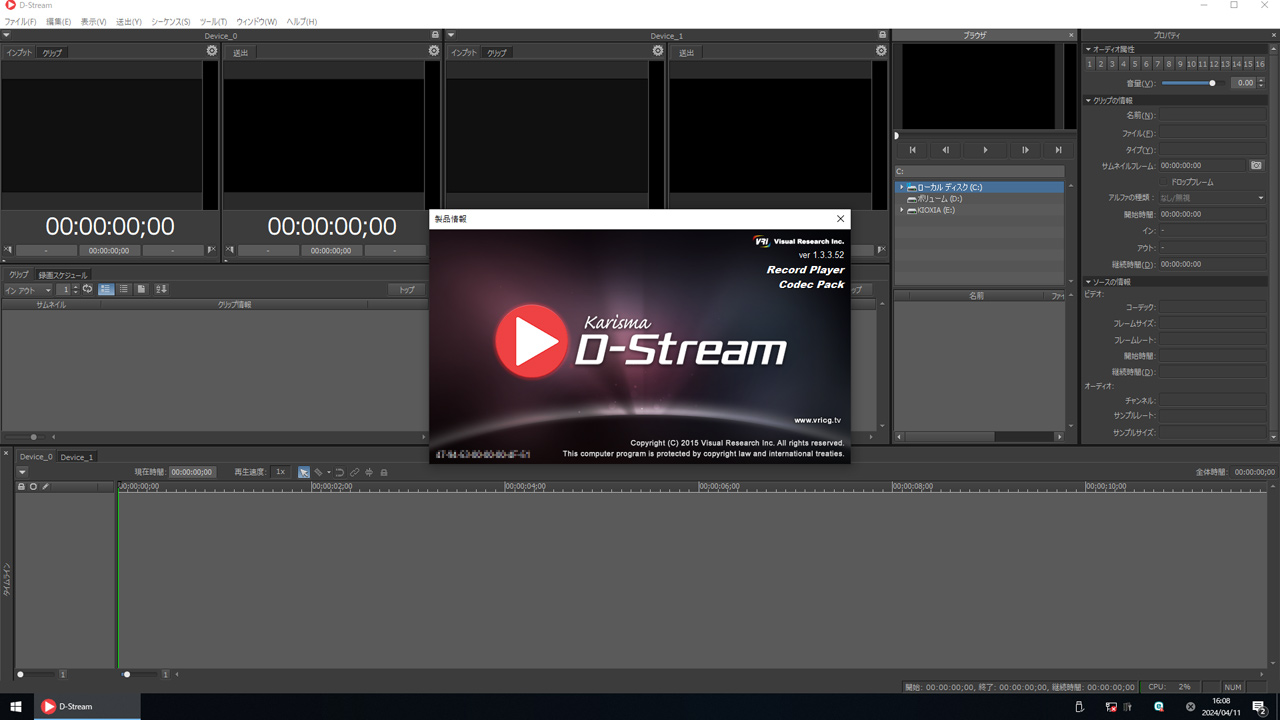Click the sort A-Z icon in clip panel

[161, 290]
